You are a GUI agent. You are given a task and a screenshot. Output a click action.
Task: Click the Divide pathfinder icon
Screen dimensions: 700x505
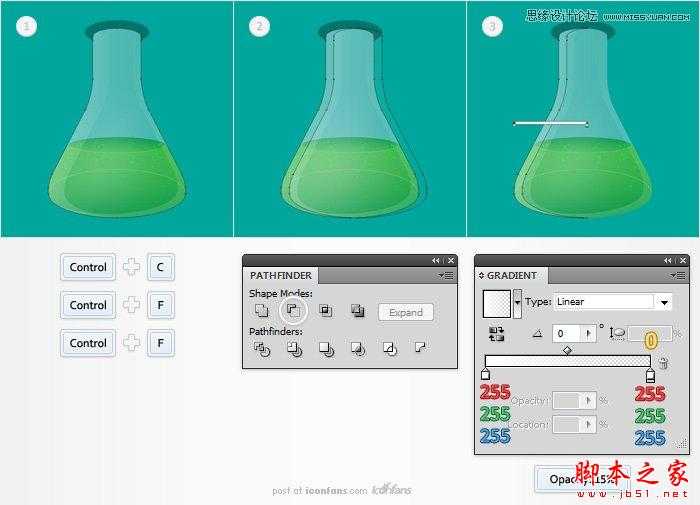[262, 349]
